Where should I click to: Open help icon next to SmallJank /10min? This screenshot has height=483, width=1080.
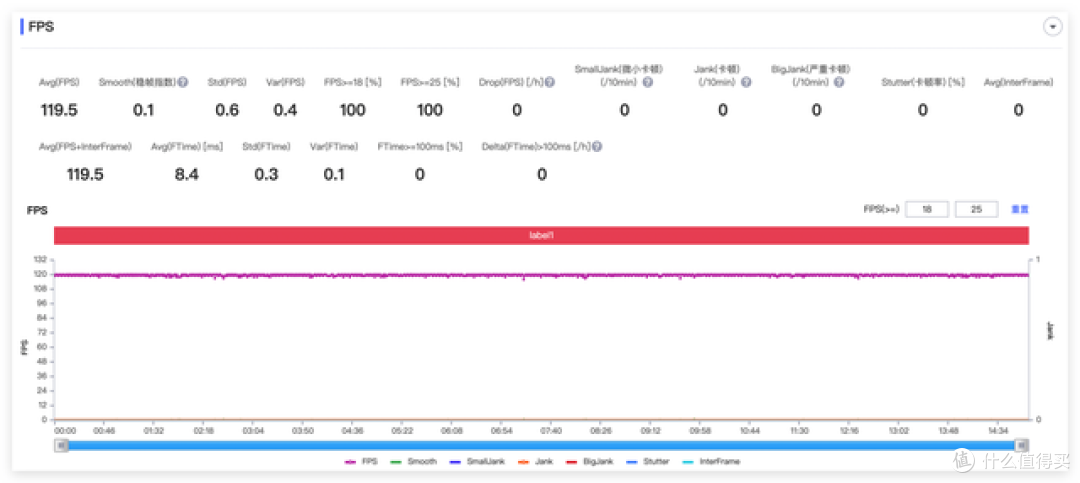[647, 82]
